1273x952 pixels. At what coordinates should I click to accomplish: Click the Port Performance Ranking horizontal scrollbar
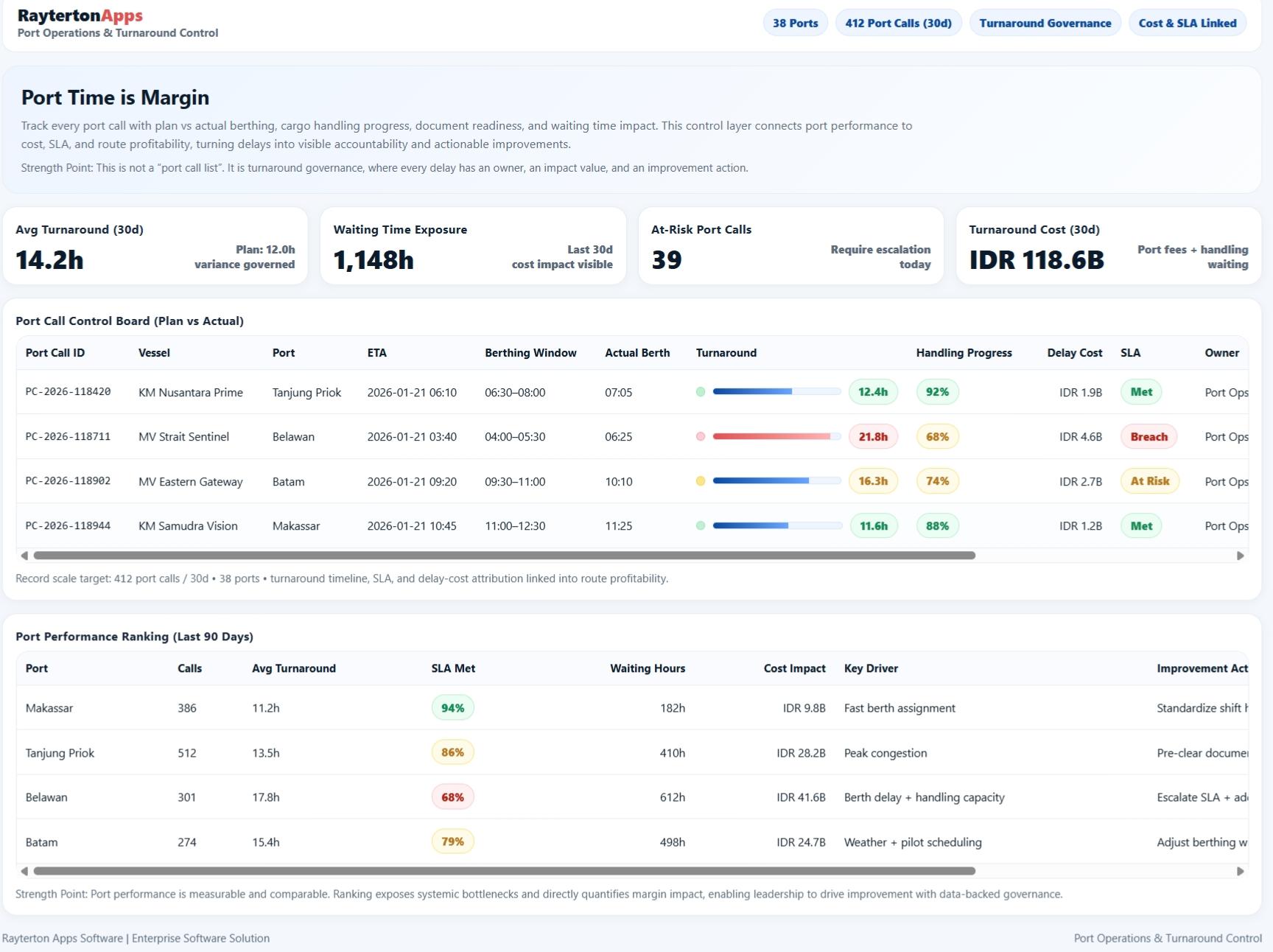coord(504,871)
